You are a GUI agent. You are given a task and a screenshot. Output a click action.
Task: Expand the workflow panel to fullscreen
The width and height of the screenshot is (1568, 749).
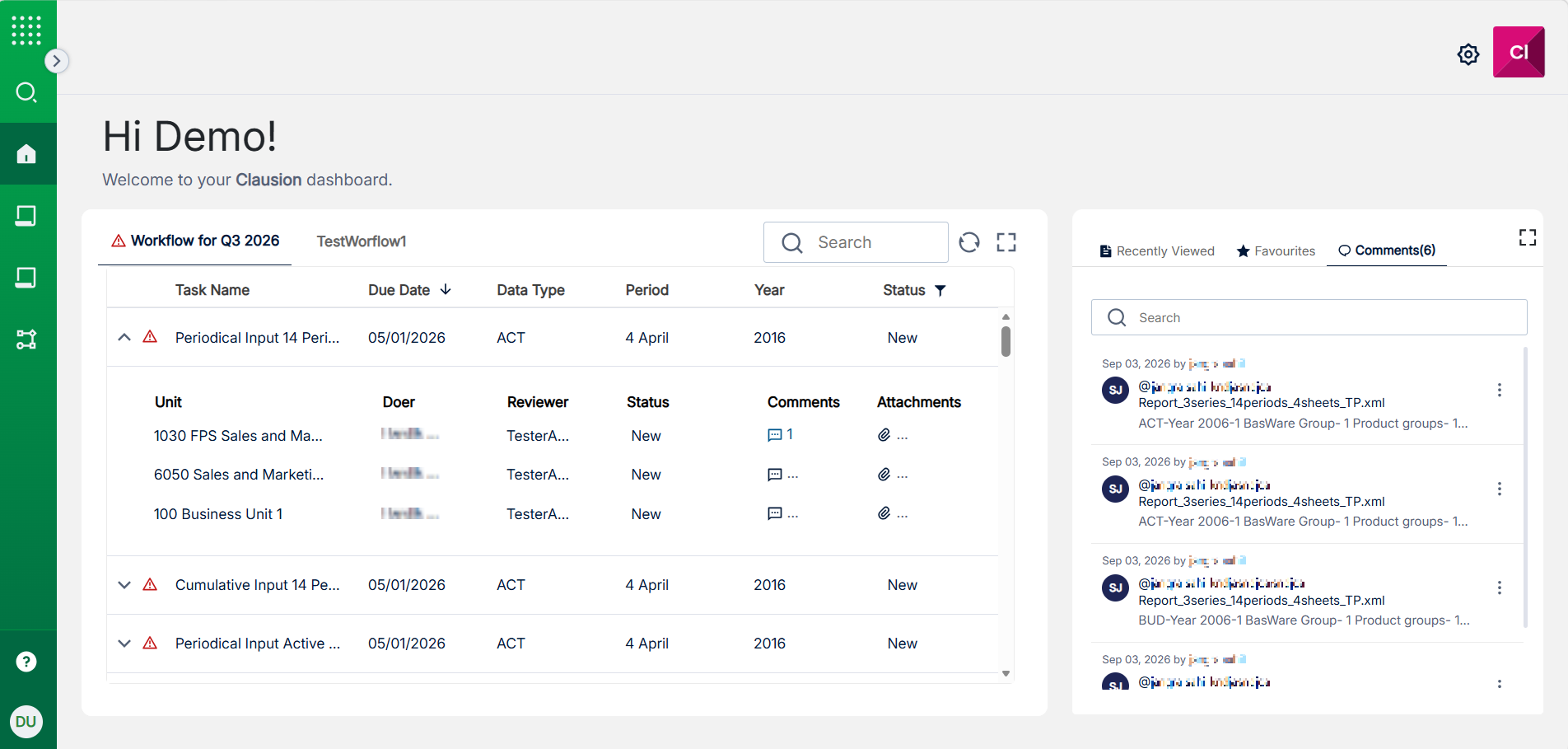click(x=1006, y=242)
